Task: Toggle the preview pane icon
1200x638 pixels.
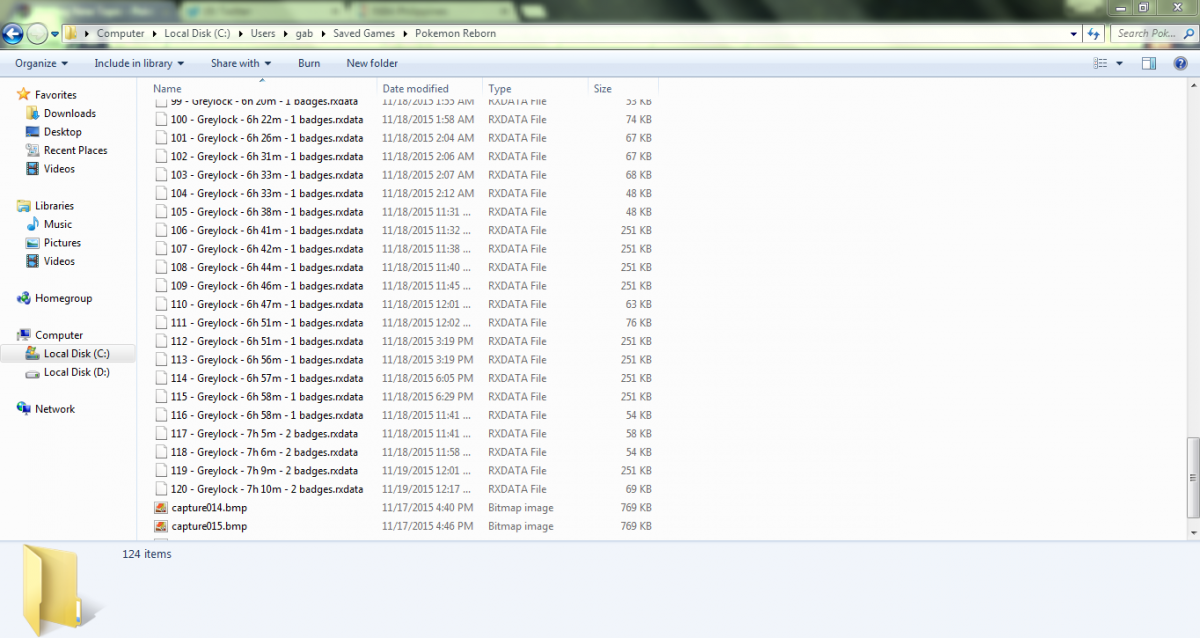Action: click(1149, 63)
